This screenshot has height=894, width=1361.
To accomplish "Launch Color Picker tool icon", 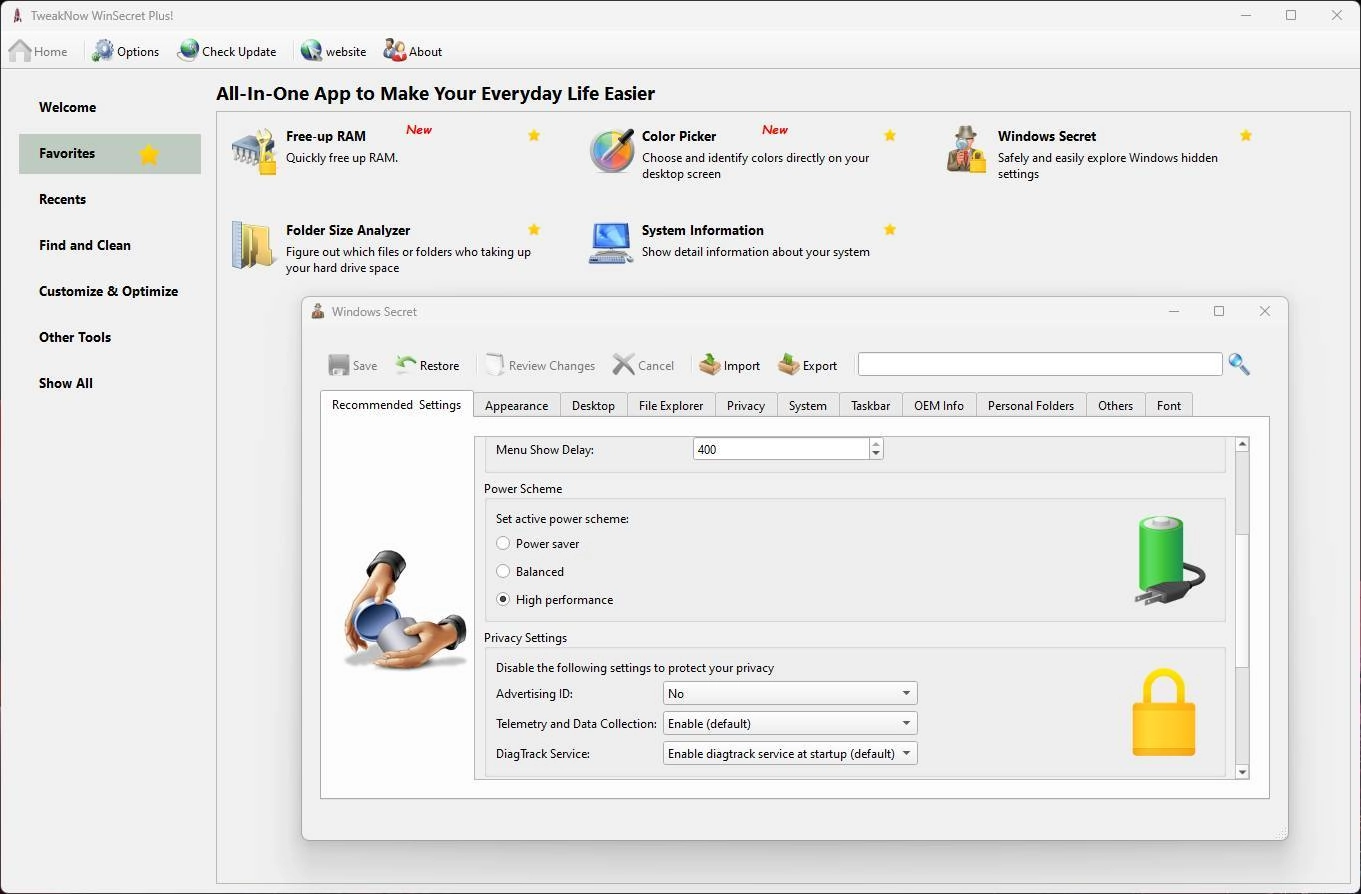I will click(x=611, y=151).
